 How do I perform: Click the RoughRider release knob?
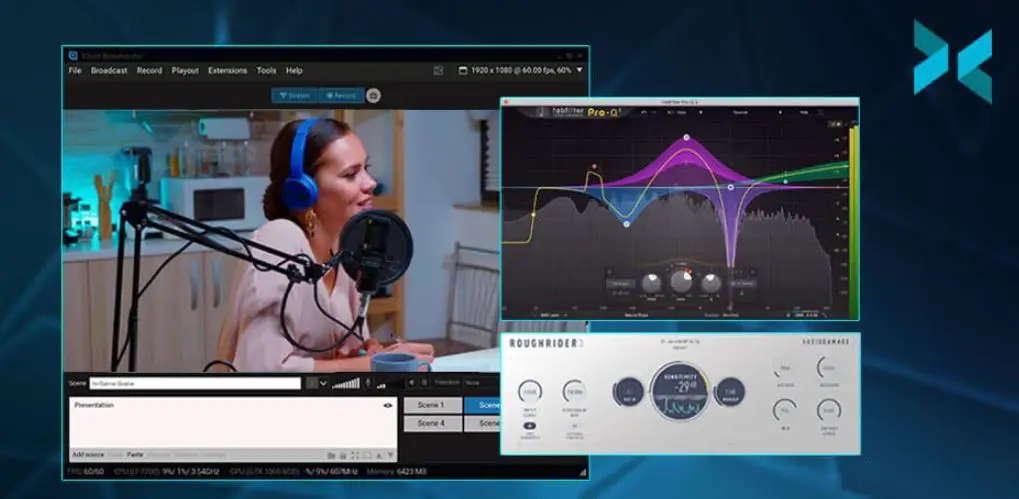pos(829,368)
